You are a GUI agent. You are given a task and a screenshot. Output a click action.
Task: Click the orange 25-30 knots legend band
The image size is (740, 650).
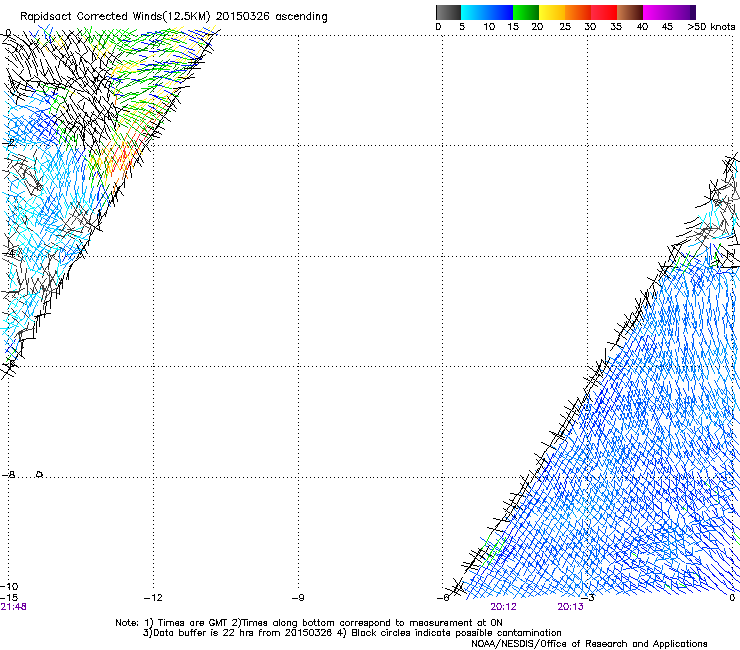578,12
